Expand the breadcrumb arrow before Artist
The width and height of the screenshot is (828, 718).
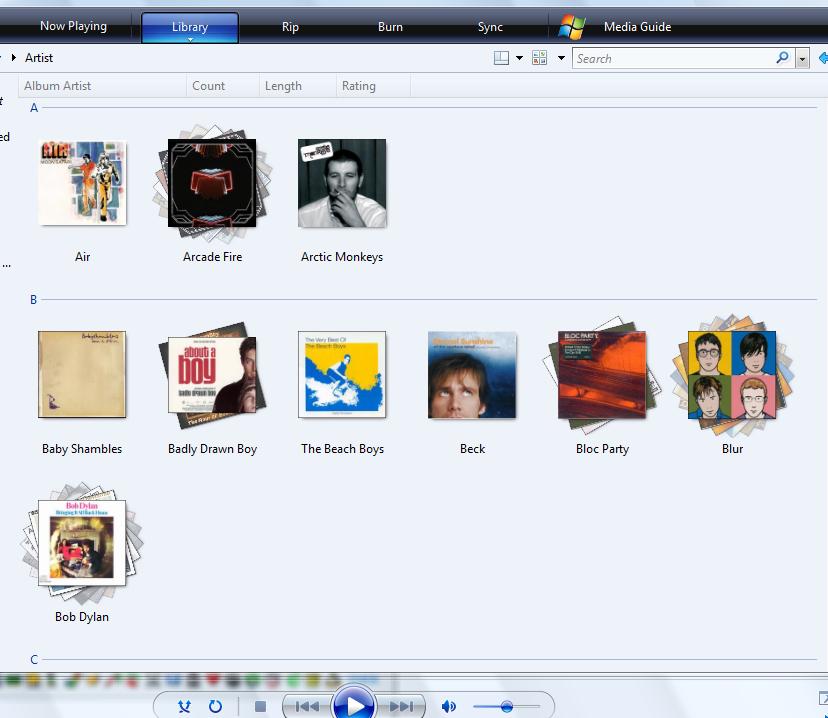[x=14, y=57]
